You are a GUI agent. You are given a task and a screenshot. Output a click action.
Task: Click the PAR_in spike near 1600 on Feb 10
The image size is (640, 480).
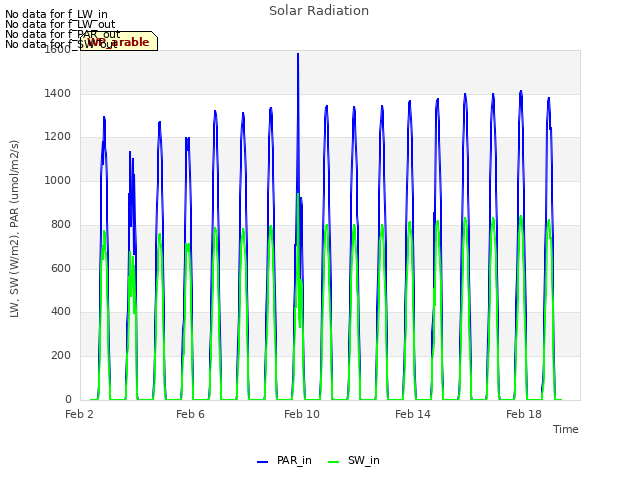click(298, 55)
